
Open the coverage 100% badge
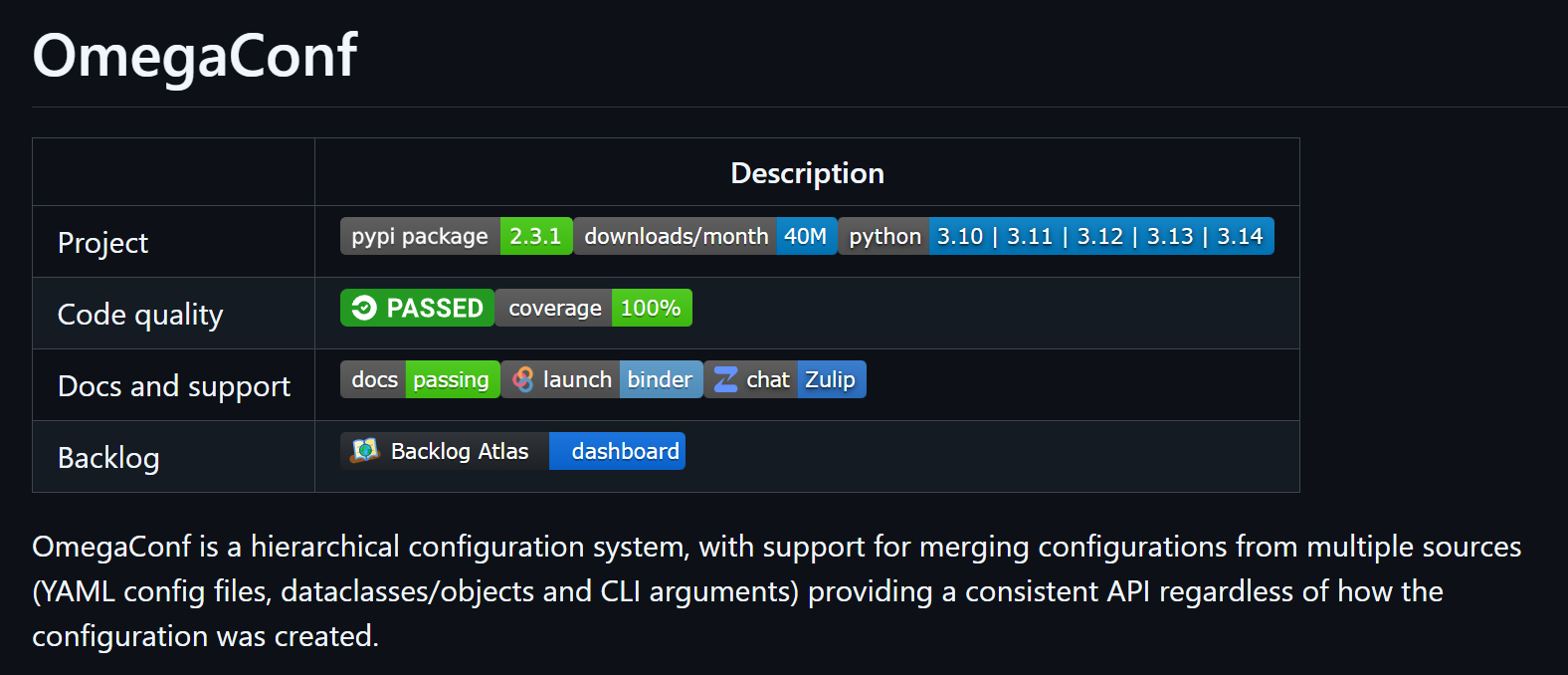tap(594, 308)
